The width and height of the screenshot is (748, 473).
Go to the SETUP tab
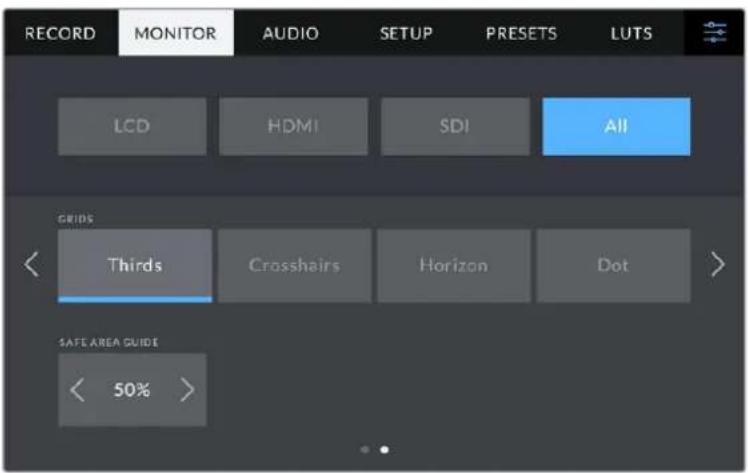click(406, 33)
